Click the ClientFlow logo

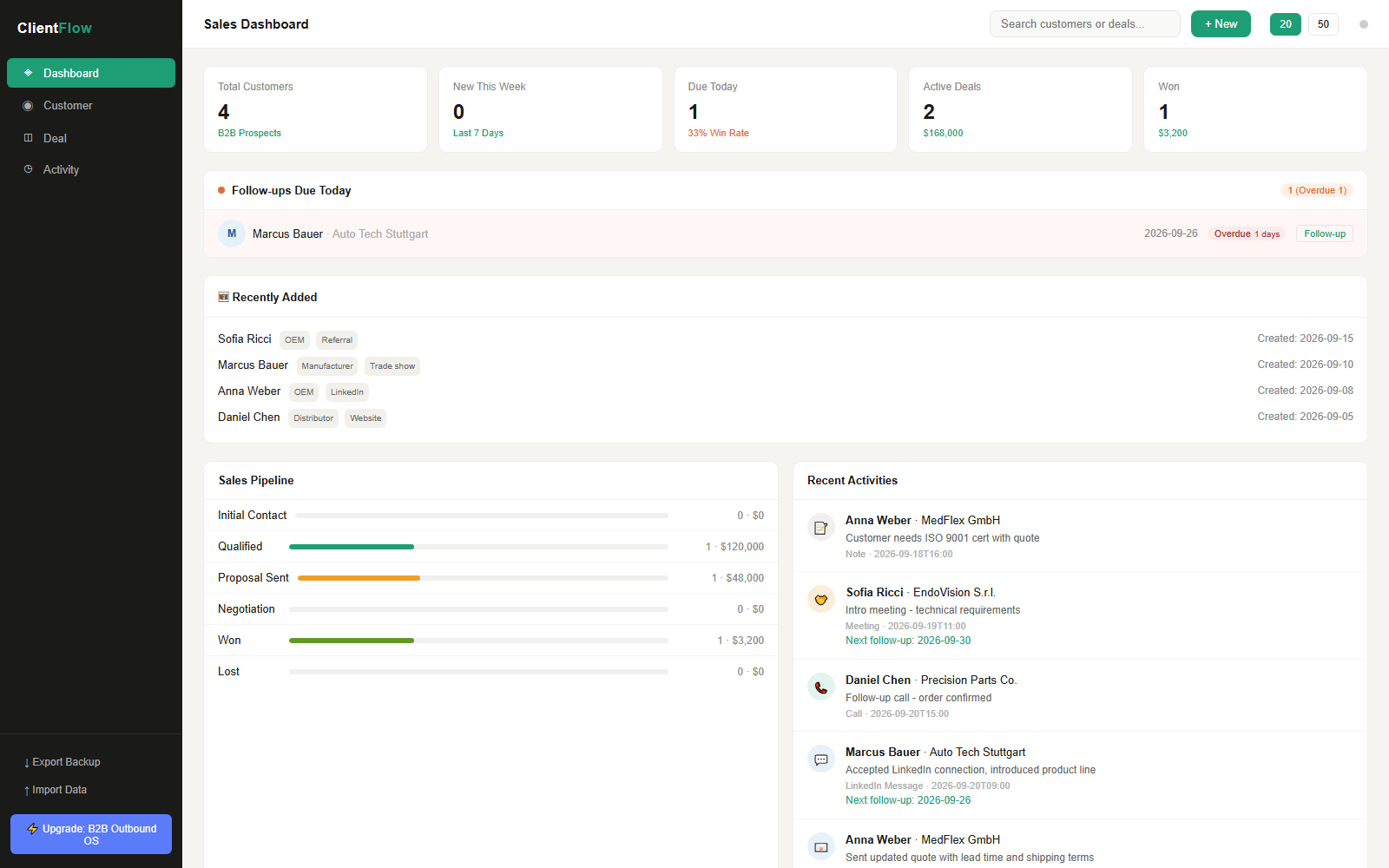point(55,28)
